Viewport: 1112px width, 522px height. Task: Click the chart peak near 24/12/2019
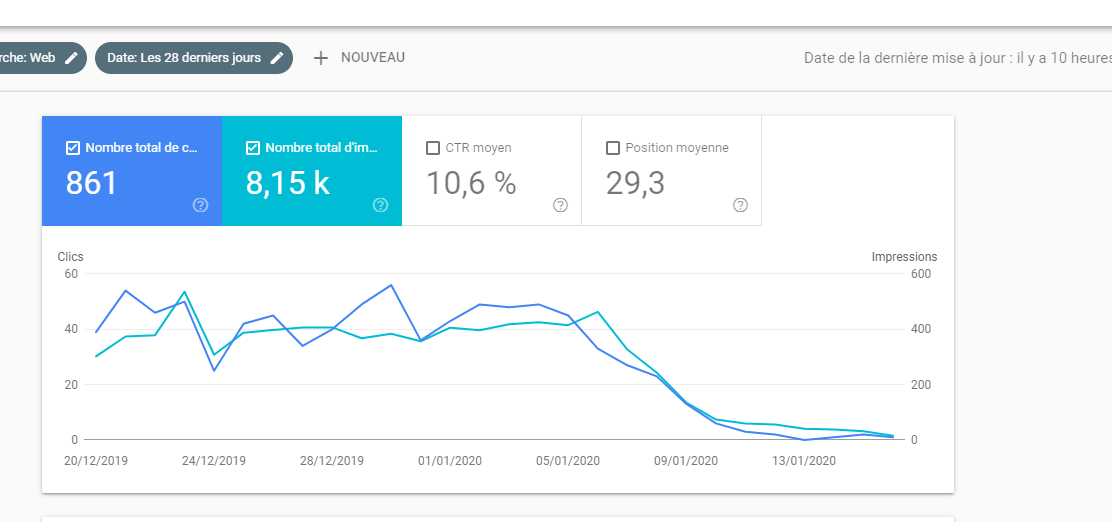tap(184, 291)
